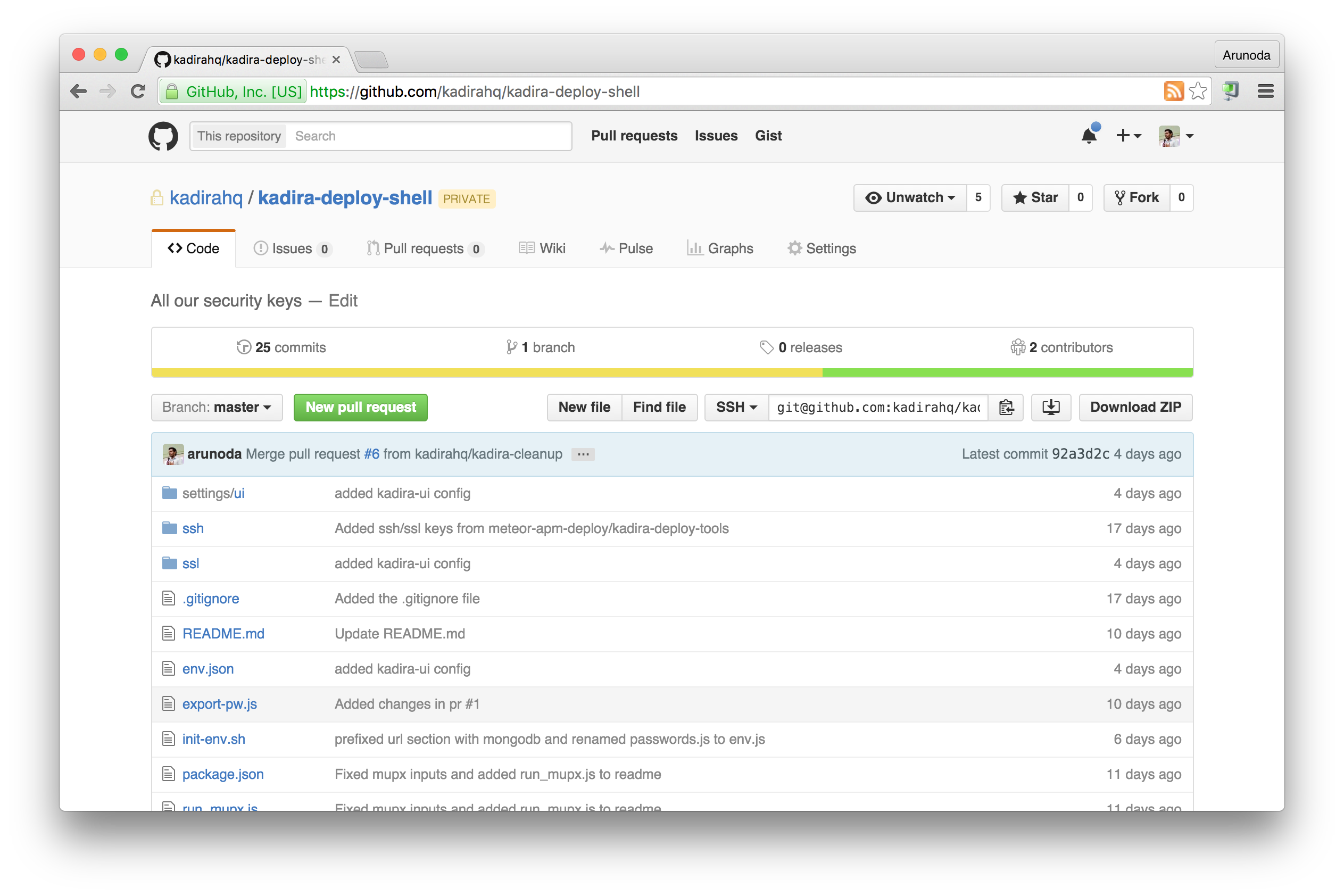Open the SSH protocol dropdown
The image size is (1344, 896).
tap(736, 408)
